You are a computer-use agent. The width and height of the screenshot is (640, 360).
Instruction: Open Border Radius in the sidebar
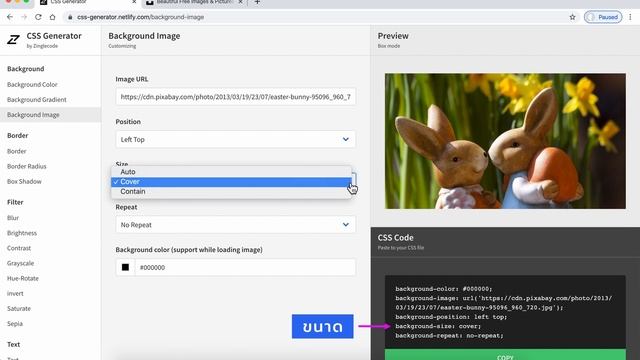(x=27, y=166)
